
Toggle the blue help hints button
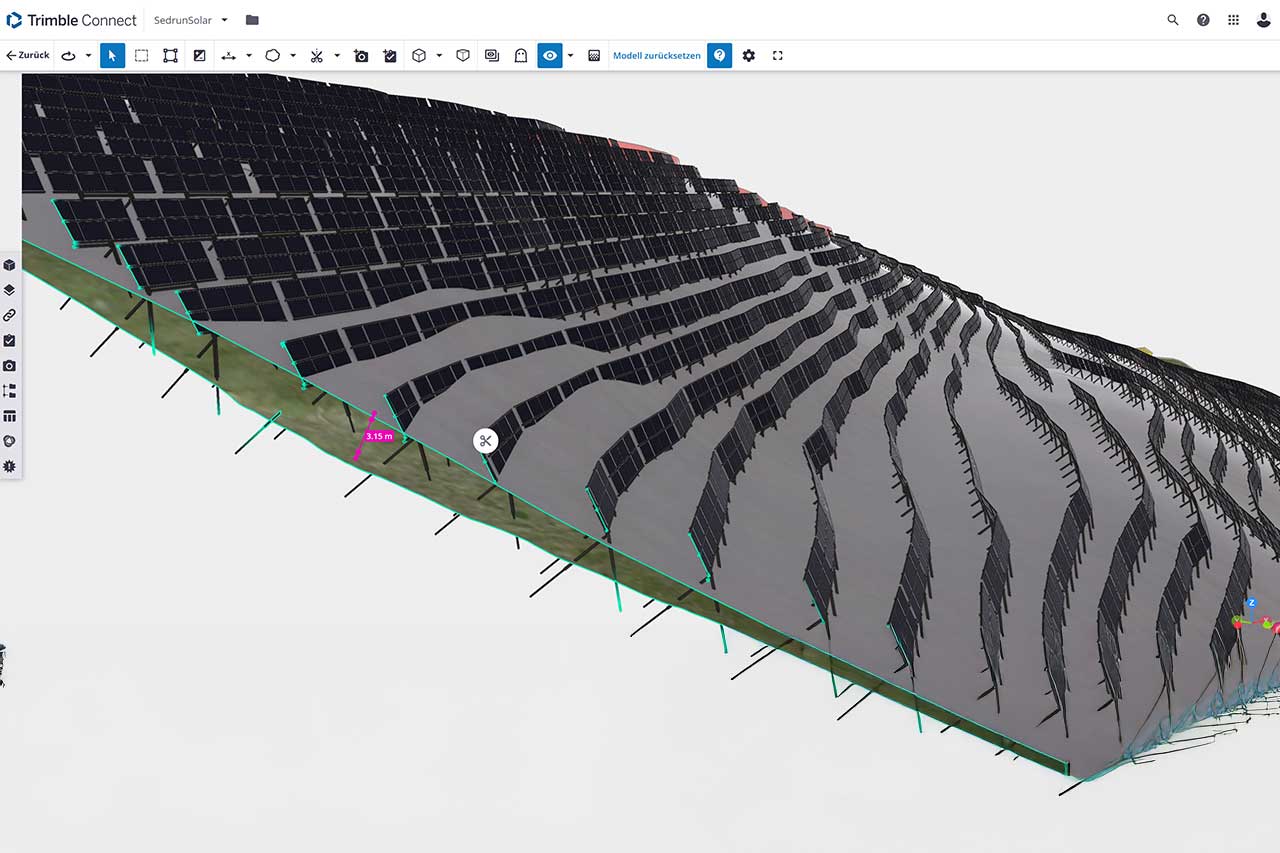click(719, 56)
